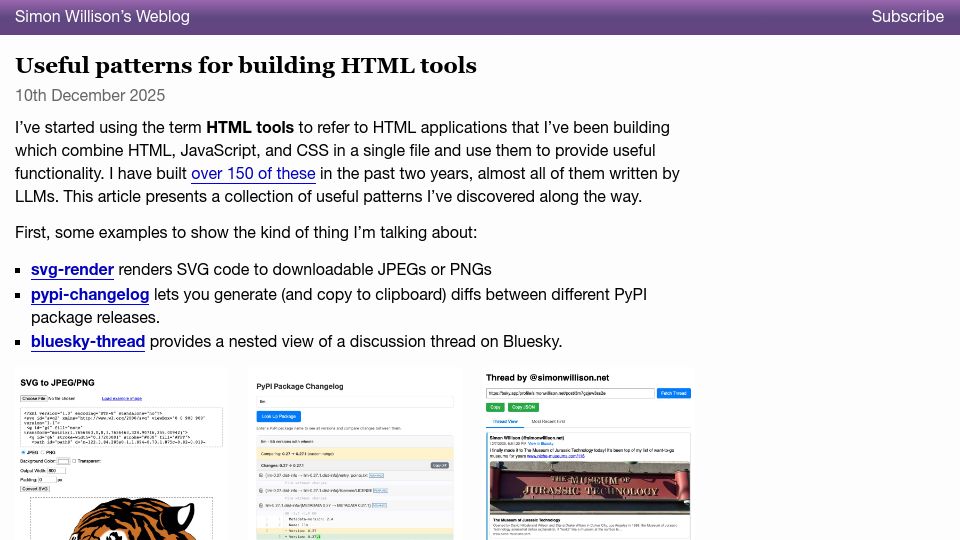Open the bluesky-thread tool link
Viewport: 960px width, 540px height.
[88, 342]
